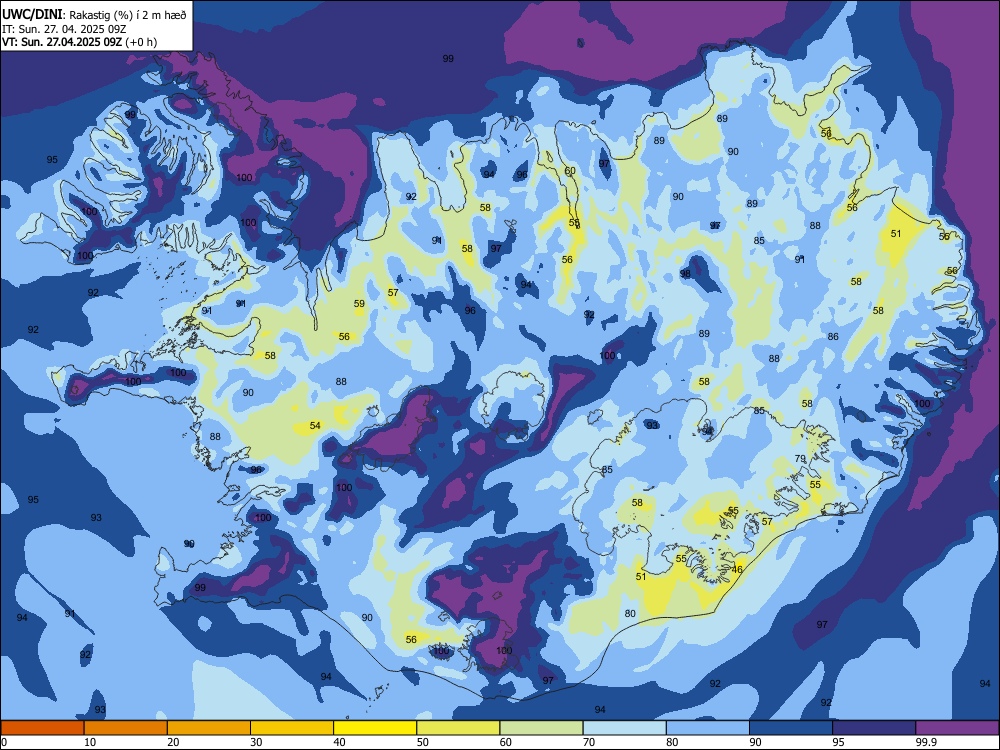Select the 90–95 dark blue legend swatch

point(791,728)
